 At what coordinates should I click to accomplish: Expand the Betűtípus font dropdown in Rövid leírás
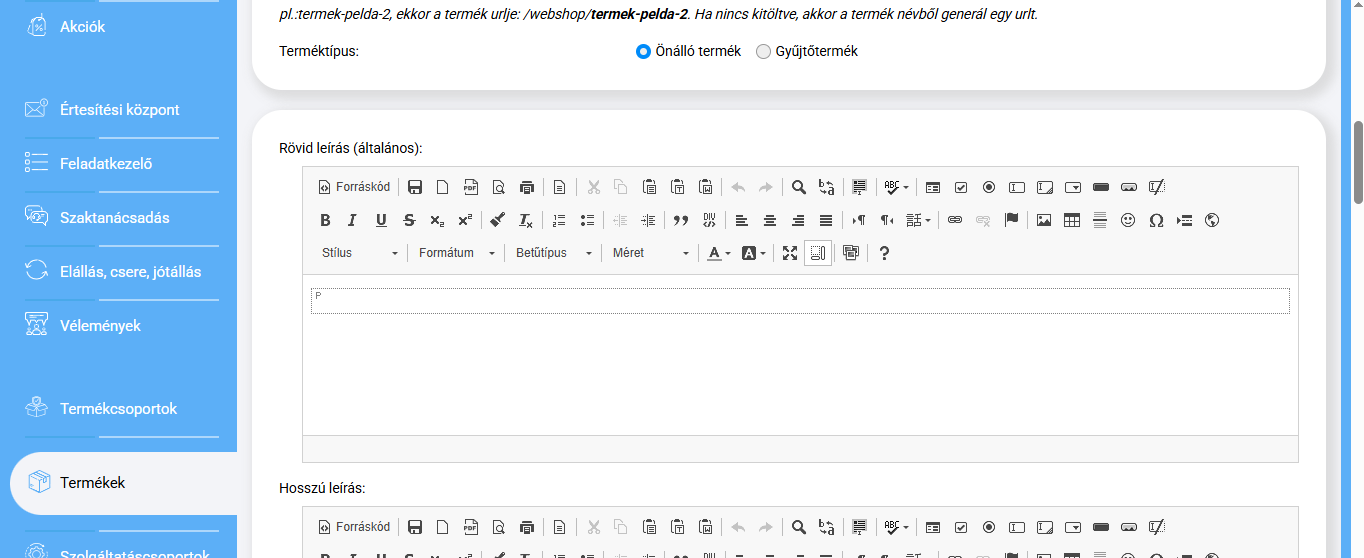pos(554,253)
